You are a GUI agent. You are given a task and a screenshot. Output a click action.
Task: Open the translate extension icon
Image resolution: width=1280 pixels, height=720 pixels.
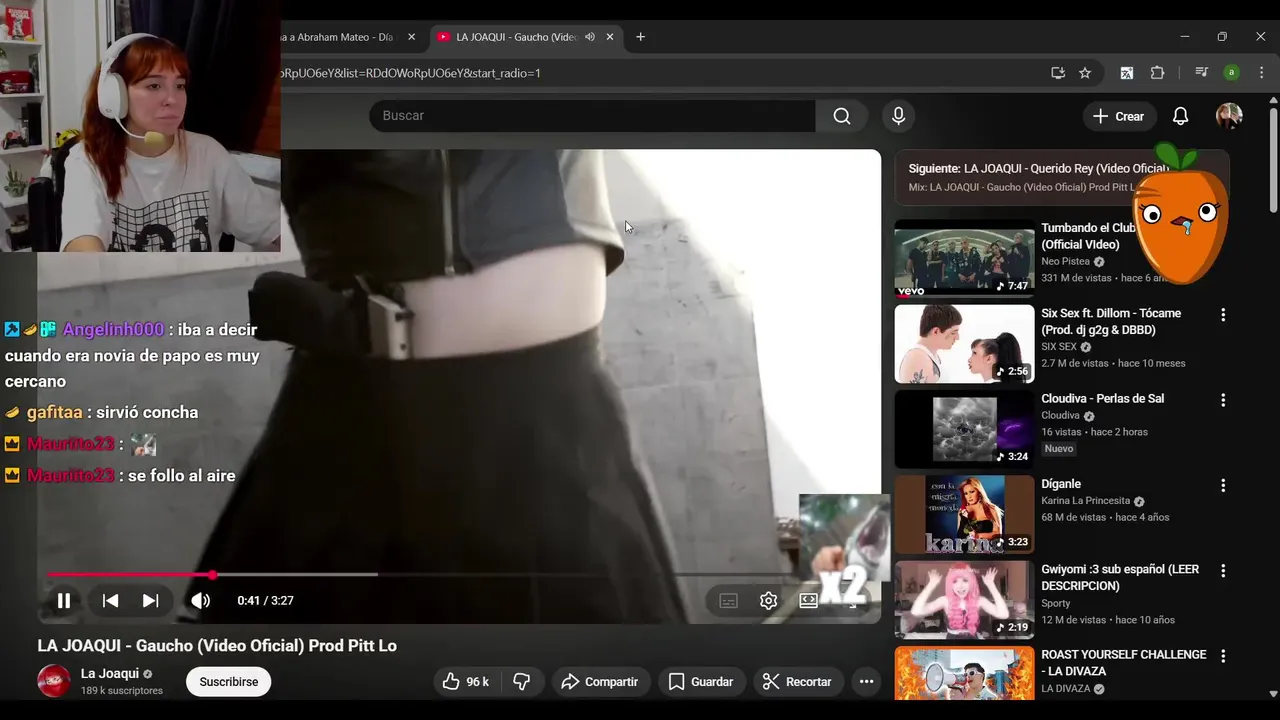pyautogui.click(x=1127, y=73)
